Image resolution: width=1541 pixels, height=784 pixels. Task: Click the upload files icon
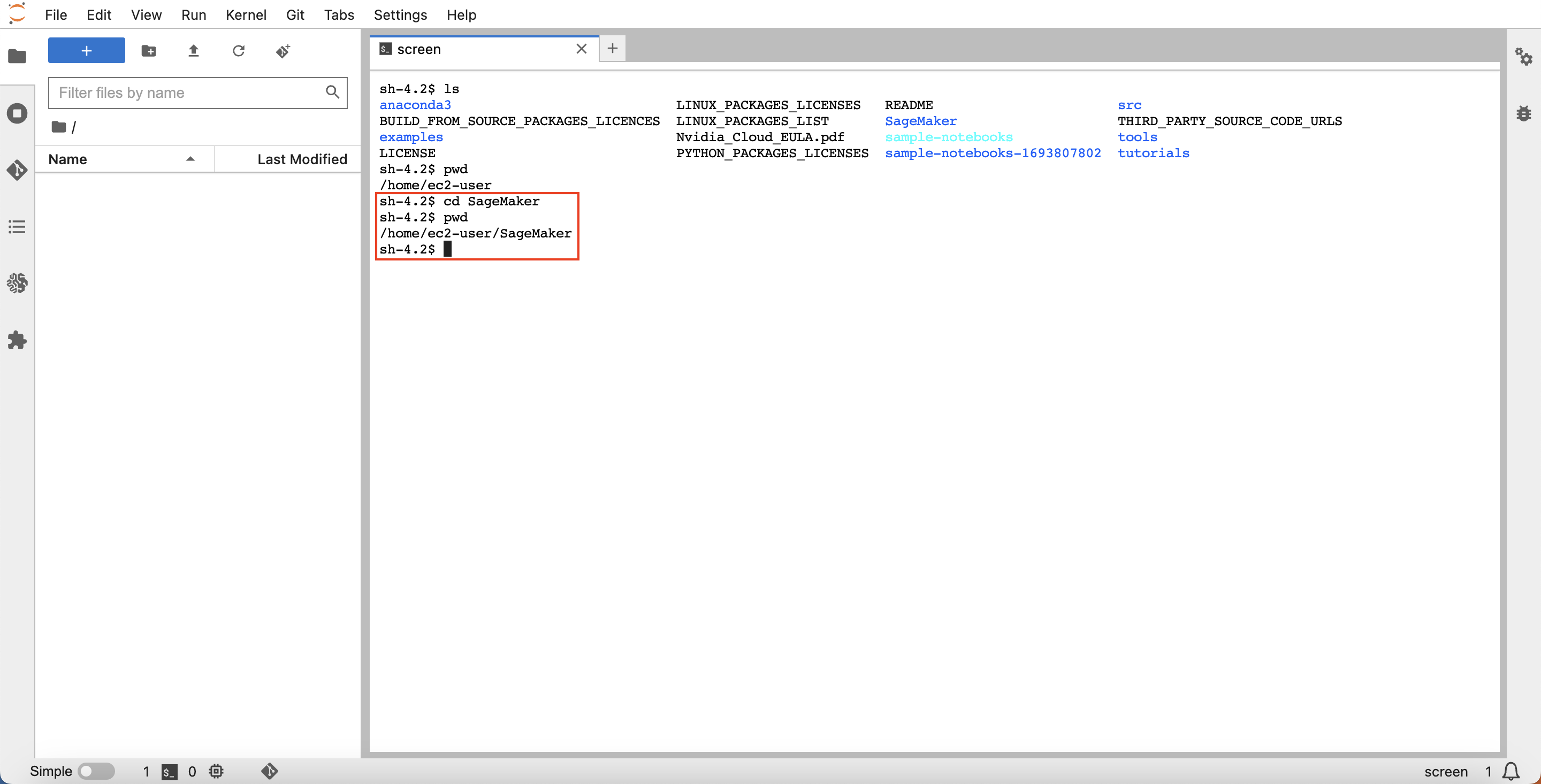point(193,51)
